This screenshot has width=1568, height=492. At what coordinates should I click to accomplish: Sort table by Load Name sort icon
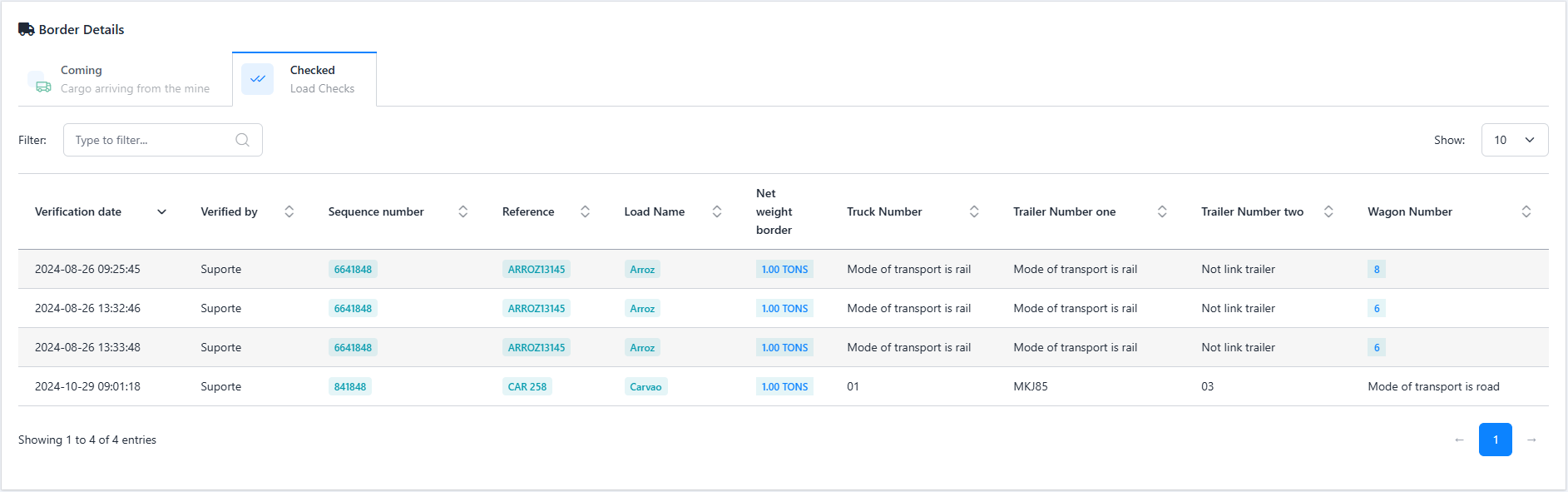coord(716,211)
